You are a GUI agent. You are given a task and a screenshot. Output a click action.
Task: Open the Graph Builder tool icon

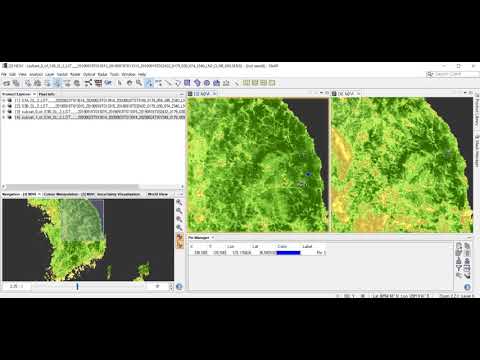click(x=88, y=83)
